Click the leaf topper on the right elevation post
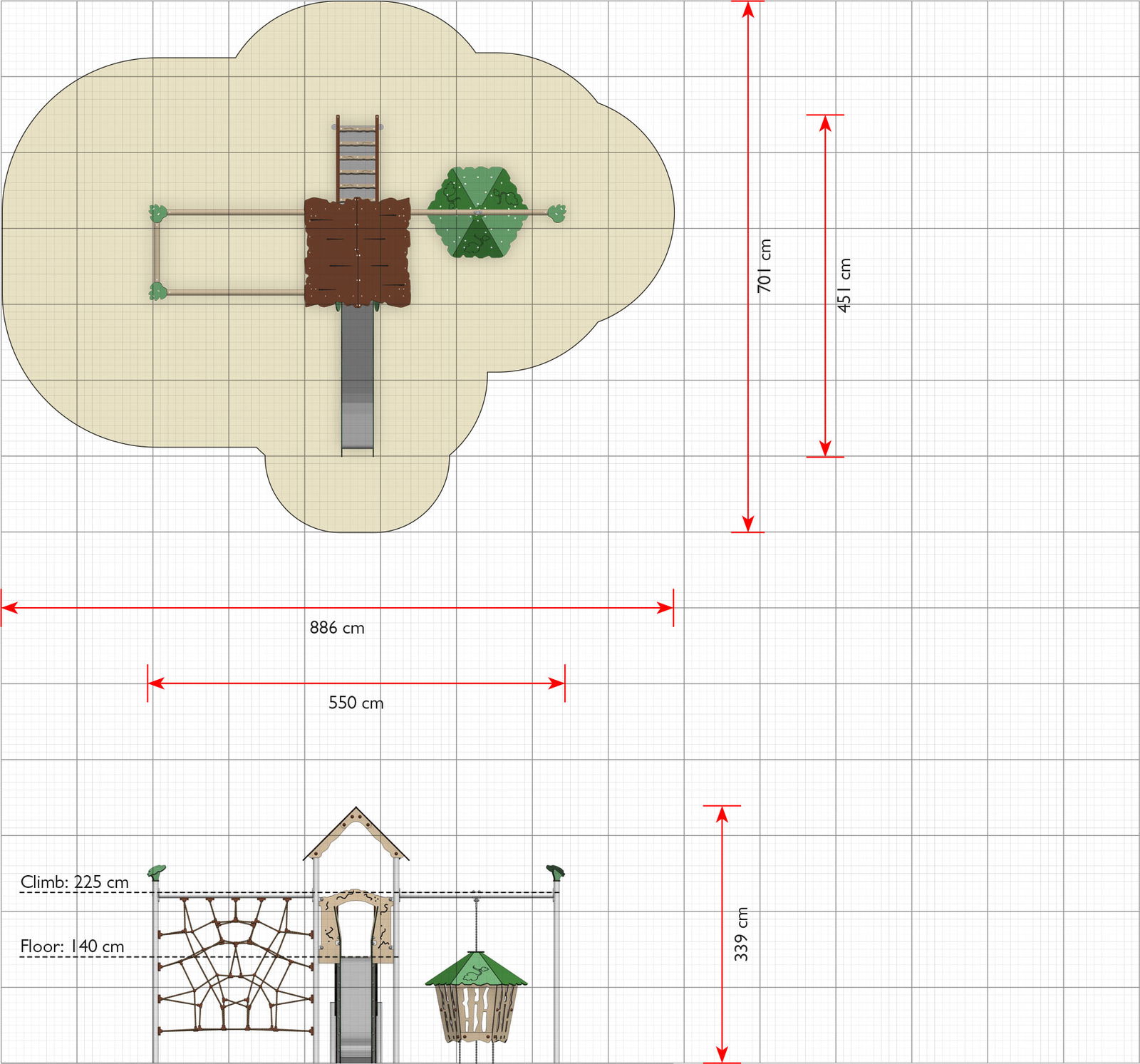The width and height of the screenshot is (1140, 1064). coord(555,871)
